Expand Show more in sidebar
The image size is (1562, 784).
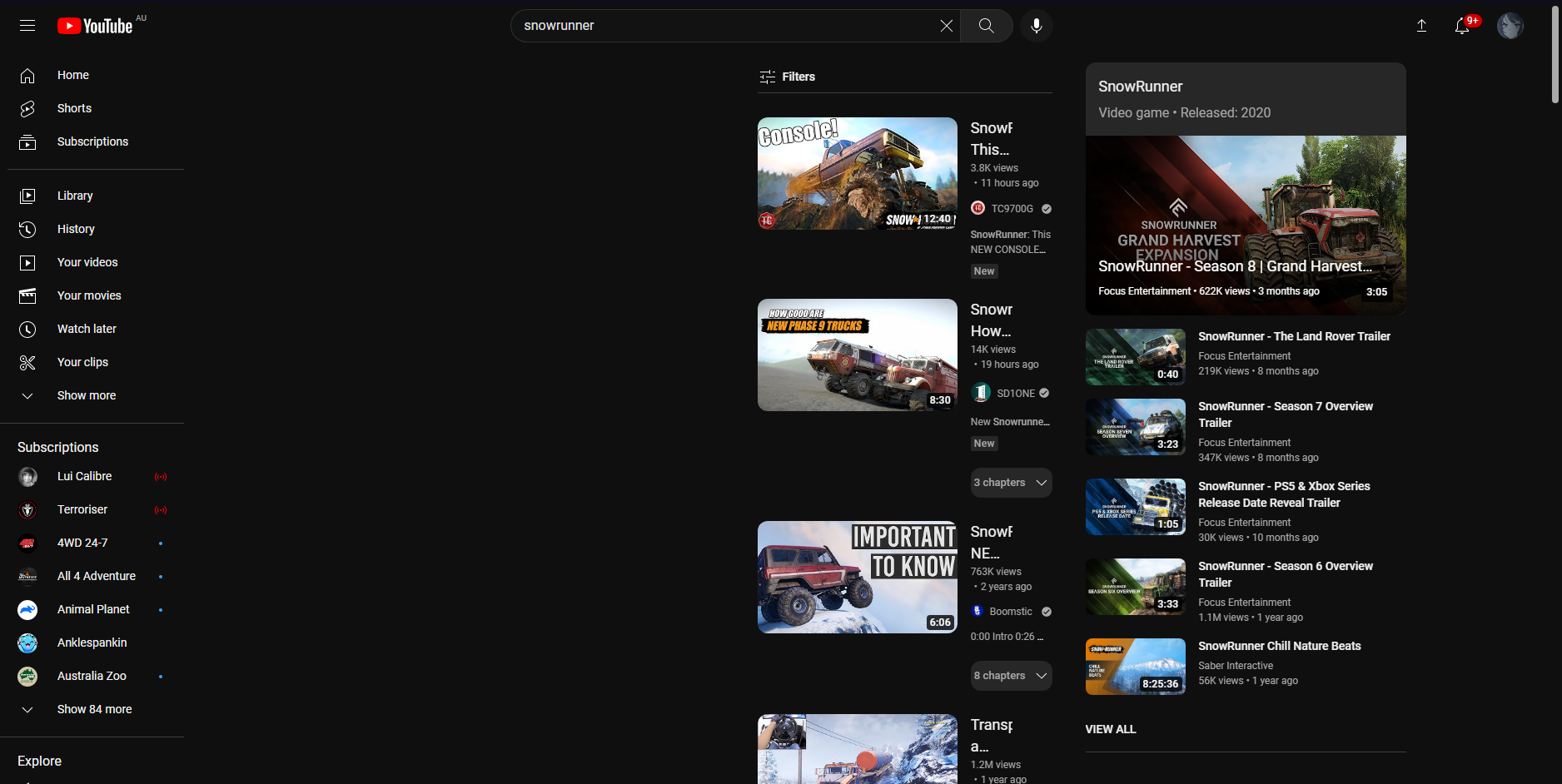[96, 395]
